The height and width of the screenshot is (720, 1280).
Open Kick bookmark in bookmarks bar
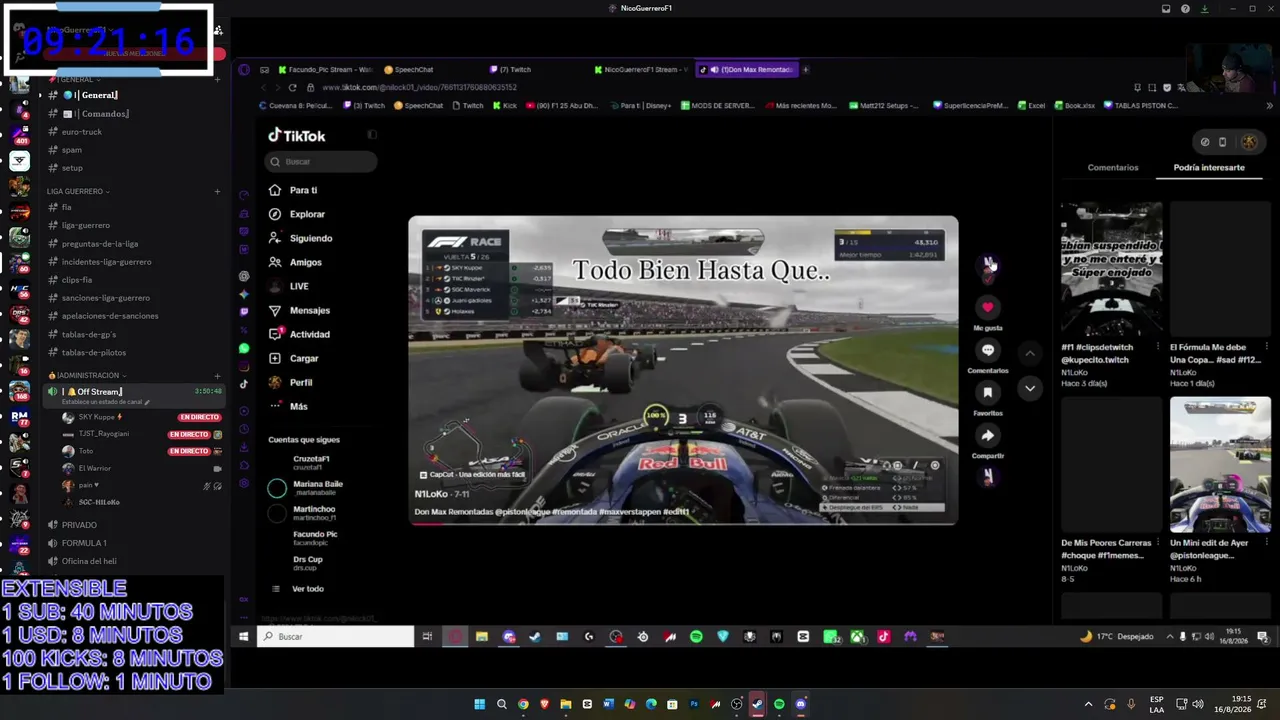point(505,106)
